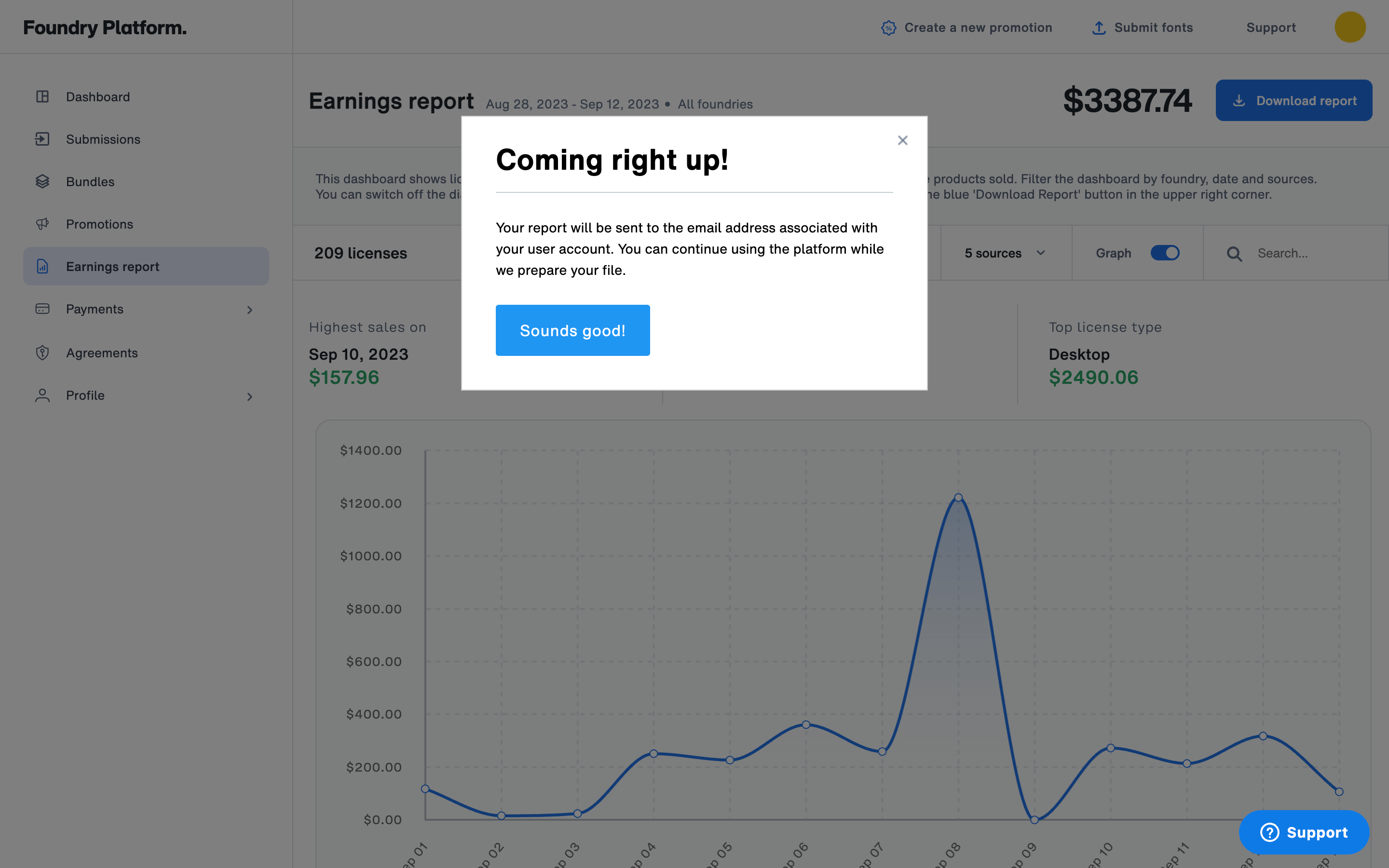1389x868 pixels.
Task: Click the search magnifier icon
Action: [x=1235, y=254]
